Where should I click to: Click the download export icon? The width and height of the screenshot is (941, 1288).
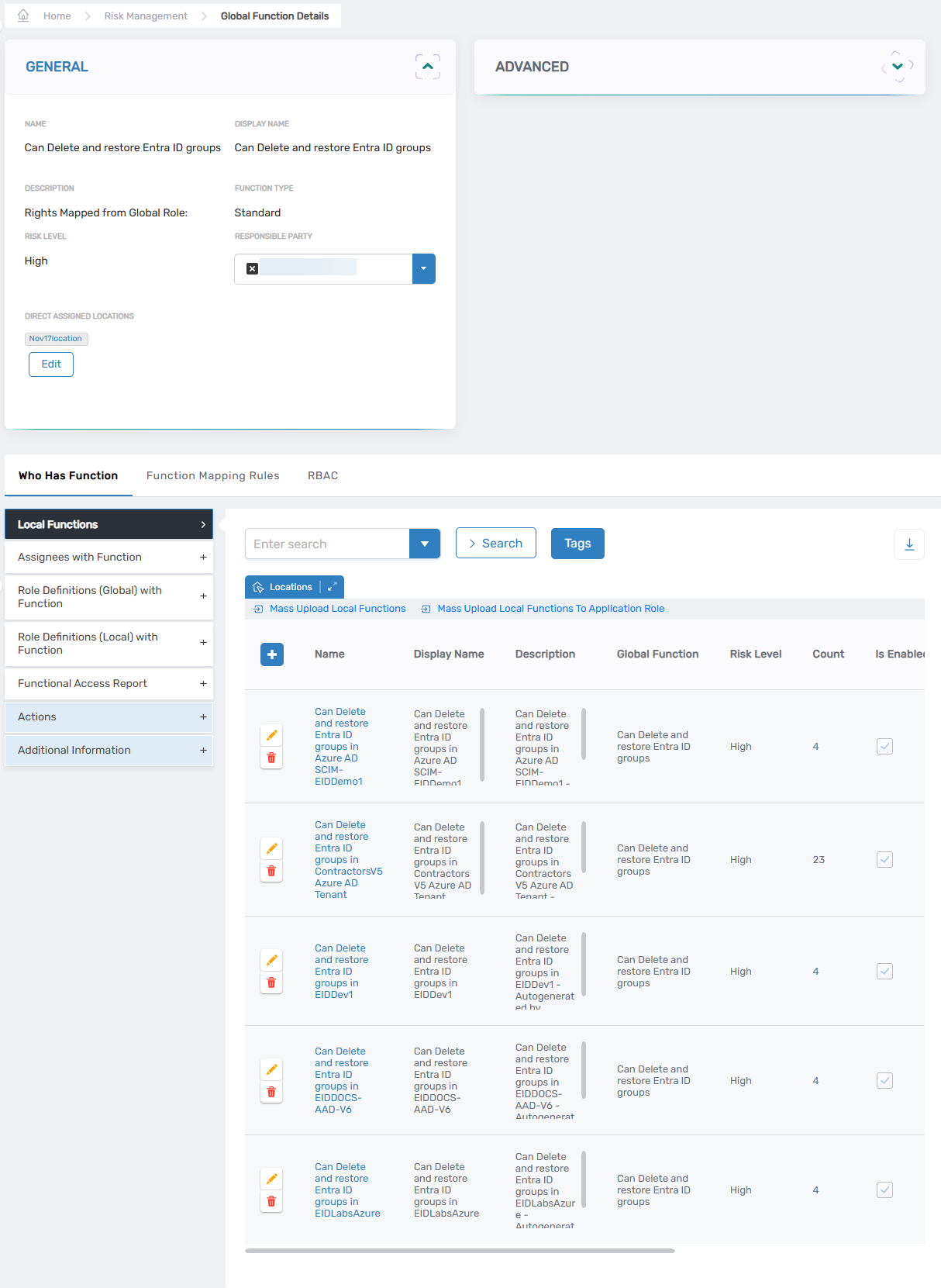[x=909, y=544]
